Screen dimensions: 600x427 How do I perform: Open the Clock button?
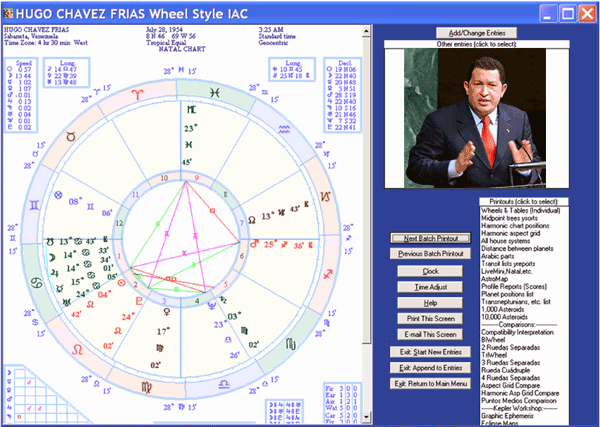tap(430, 270)
